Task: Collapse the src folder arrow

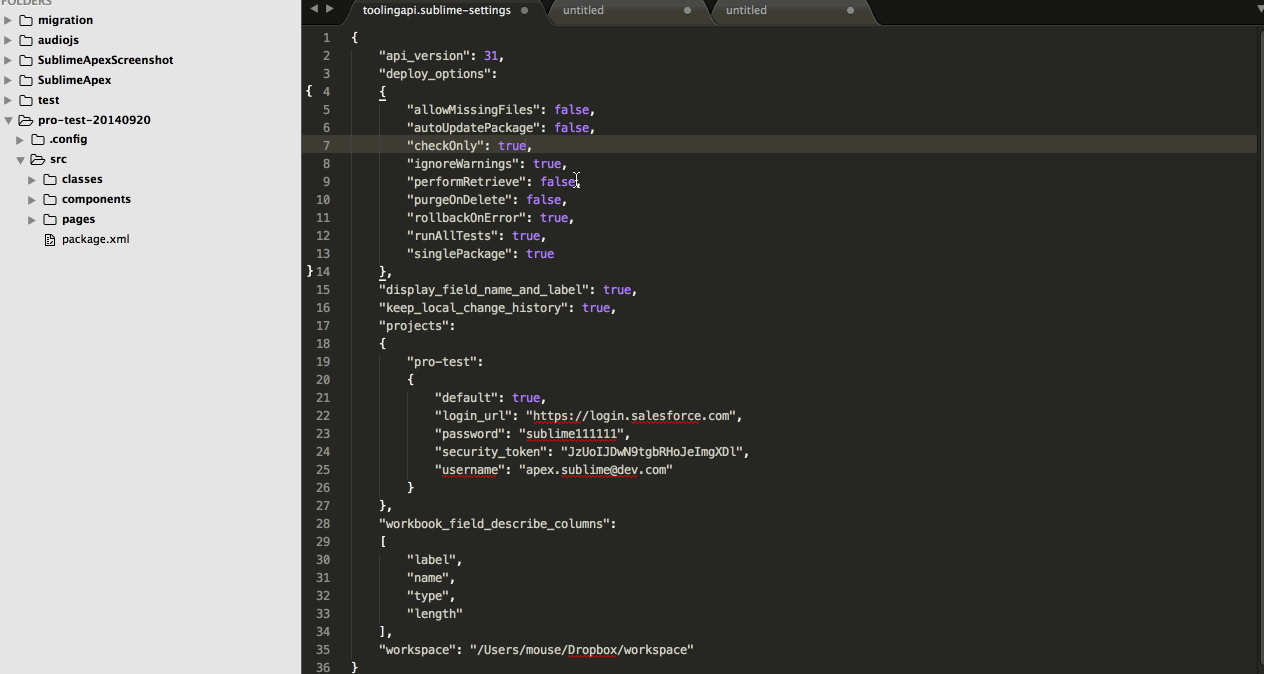Action: pos(21,159)
